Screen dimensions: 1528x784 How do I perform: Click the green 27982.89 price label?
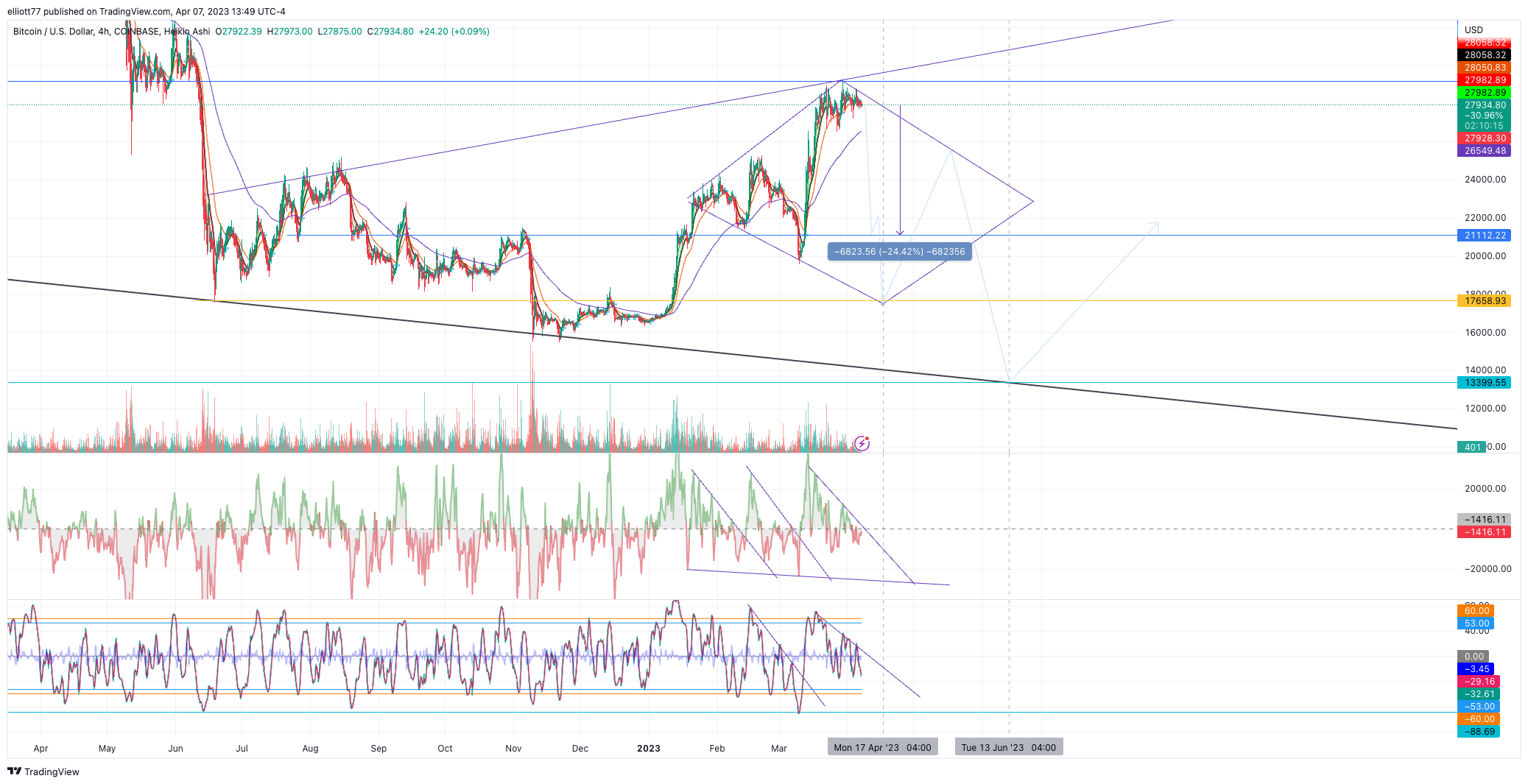[x=1484, y=93]
